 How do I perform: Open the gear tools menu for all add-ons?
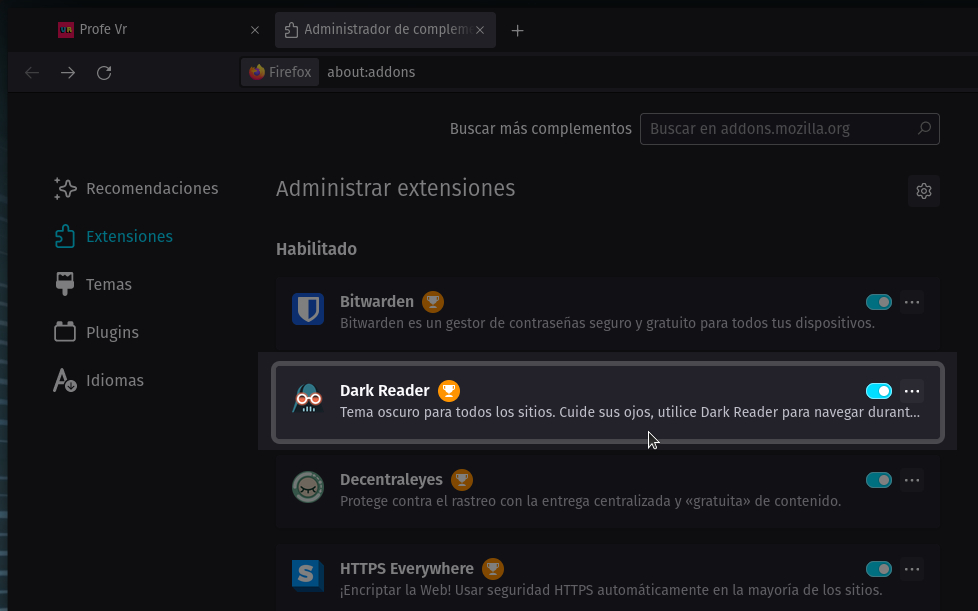[x=923, y=191]
